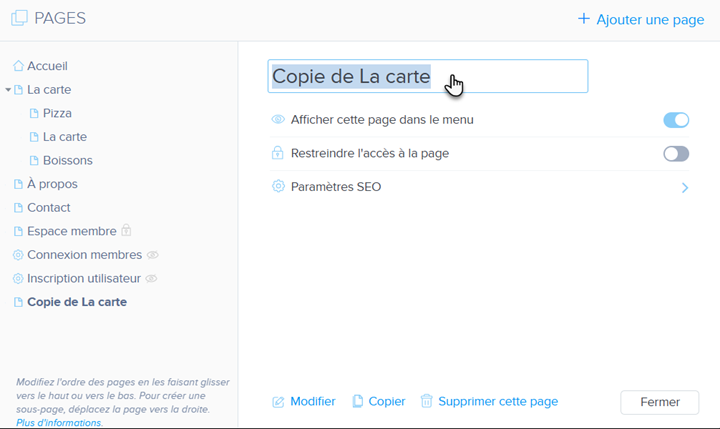Click the hidden-eye icon beside Inscription utilisateur
This screenshot has height=429, width=720.
152,278
